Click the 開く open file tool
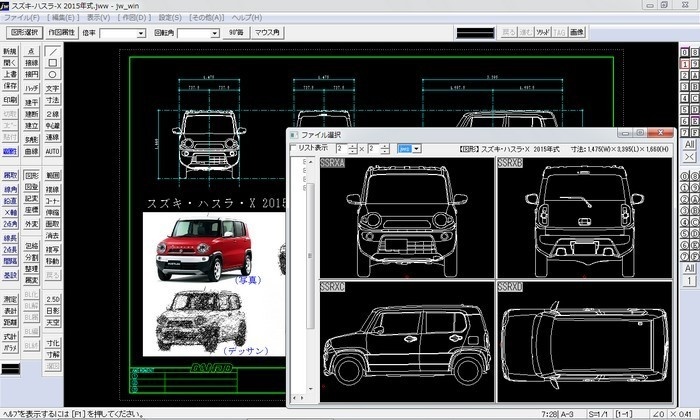Viewport: 700px width, 420px height. (x=10, y=63)
